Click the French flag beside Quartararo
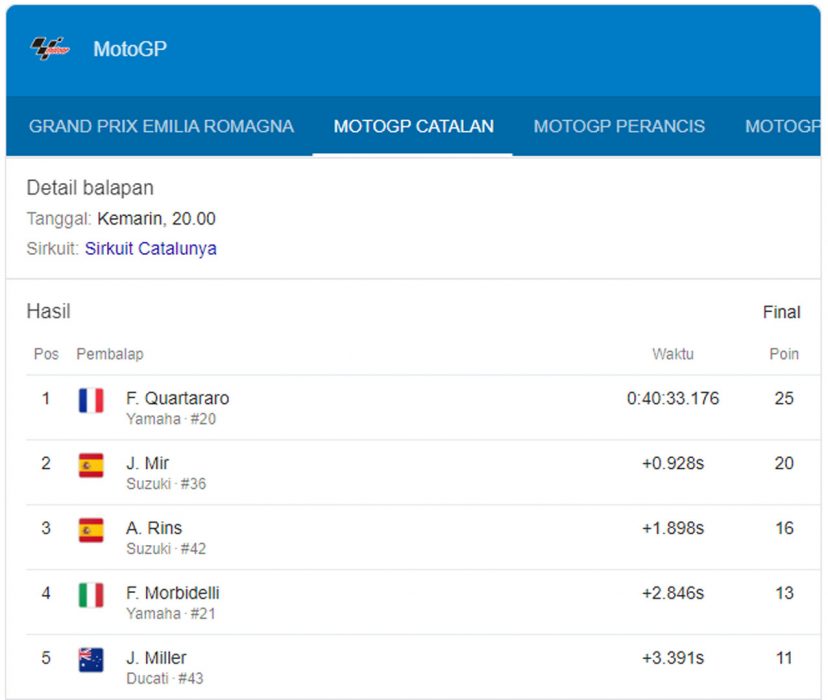The height and width of the screenshot is (700, 828). click(91, 401)
